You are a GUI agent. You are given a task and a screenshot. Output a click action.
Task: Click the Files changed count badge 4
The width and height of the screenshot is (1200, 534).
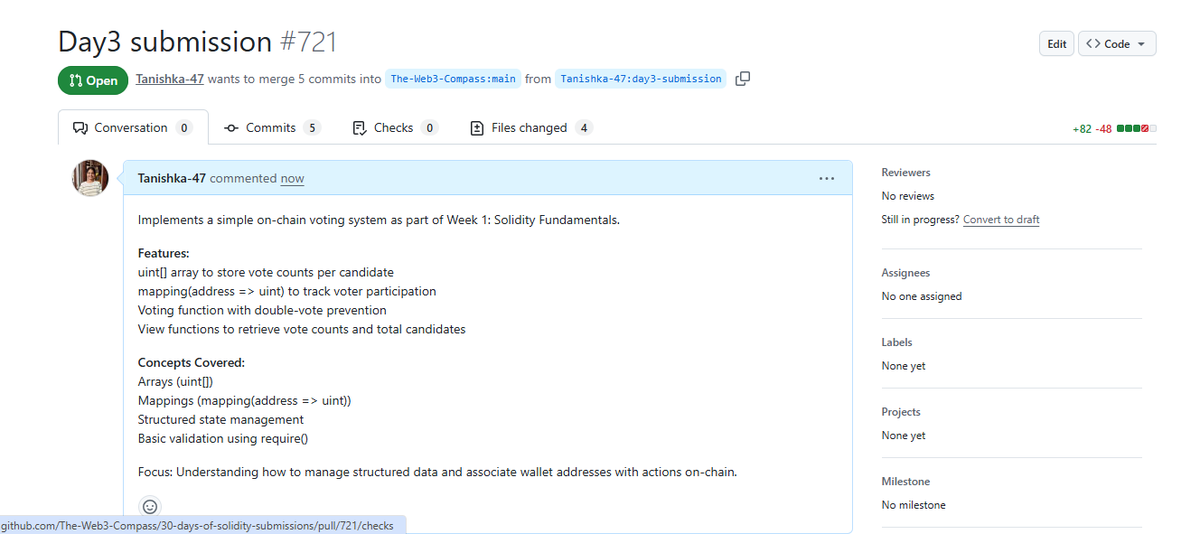pos(584,128)
